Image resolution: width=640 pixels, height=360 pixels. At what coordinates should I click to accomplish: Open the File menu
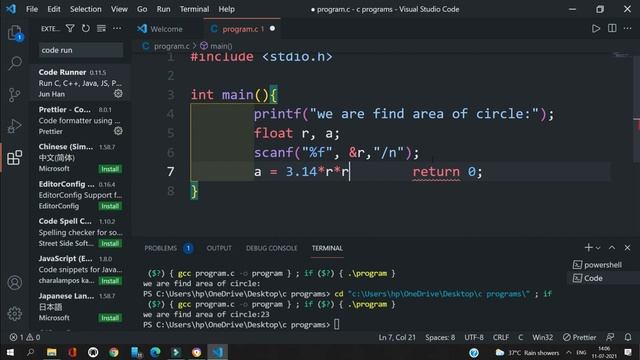pos(32,9)
